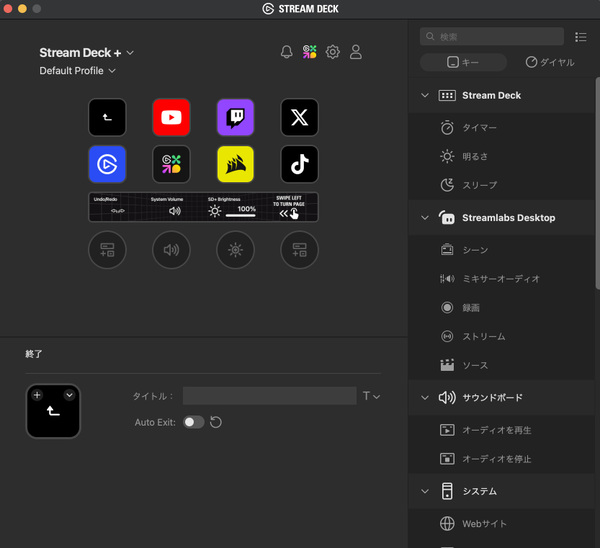Enable the Auto Exit switch

tap(193, 422)
